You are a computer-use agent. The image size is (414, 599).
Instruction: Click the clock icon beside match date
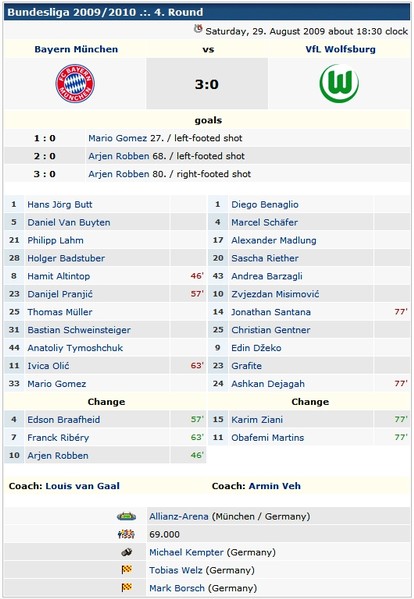point(198,29)
